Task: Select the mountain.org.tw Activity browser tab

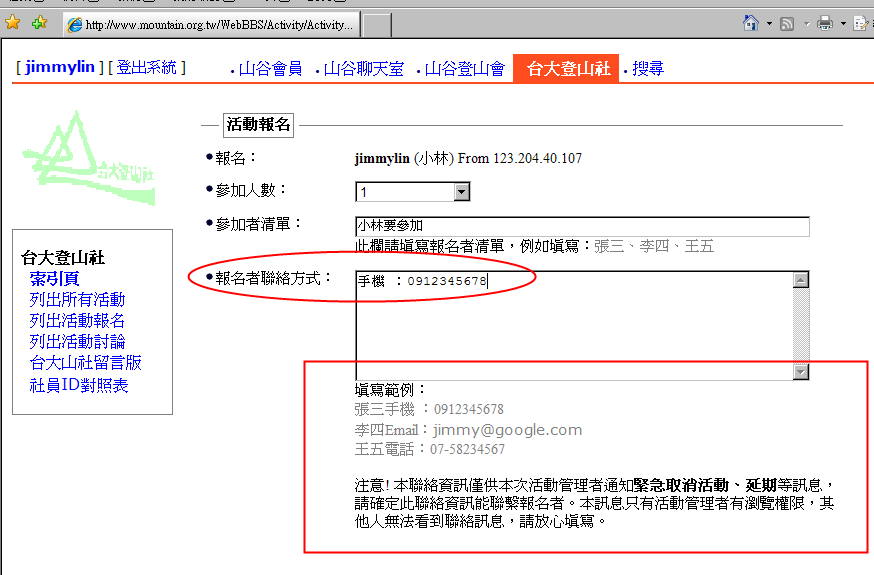Action: [x=212, y=25]
